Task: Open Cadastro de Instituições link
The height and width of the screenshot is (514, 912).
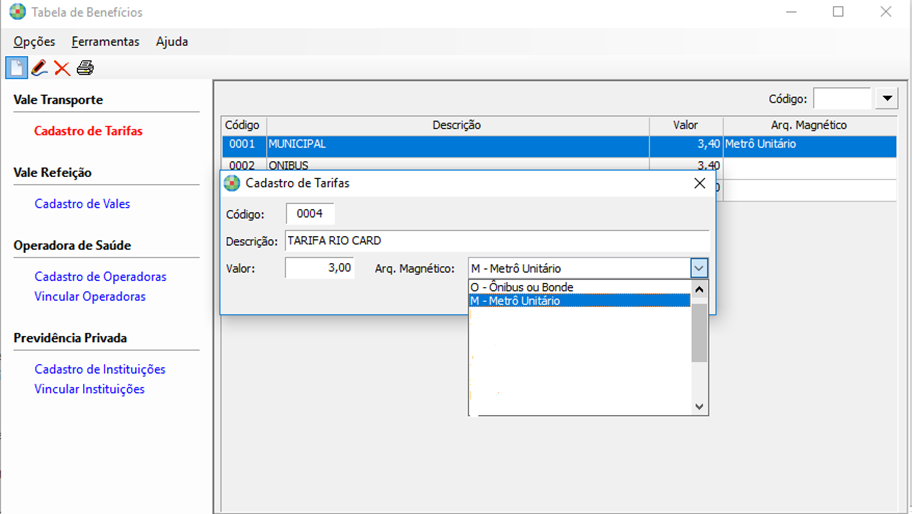Action: (x=100, y=370)
